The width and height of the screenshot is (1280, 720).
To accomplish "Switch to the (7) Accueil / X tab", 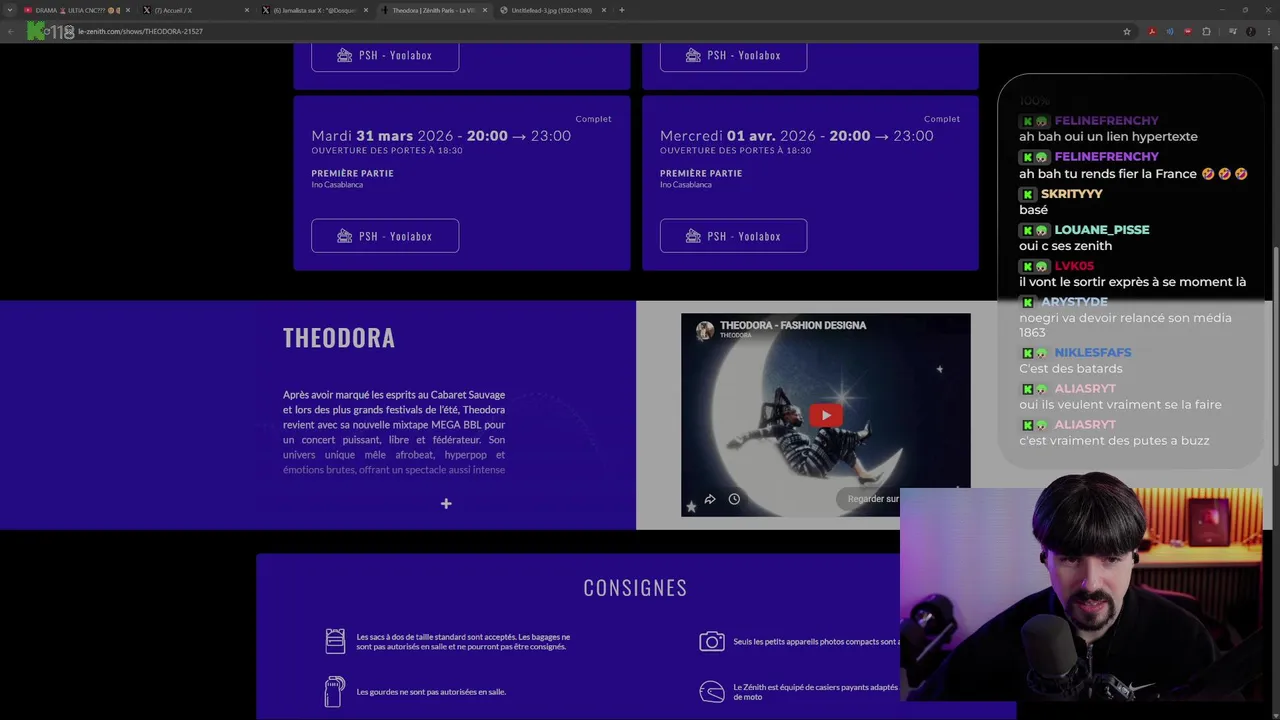I will [195, 10].
